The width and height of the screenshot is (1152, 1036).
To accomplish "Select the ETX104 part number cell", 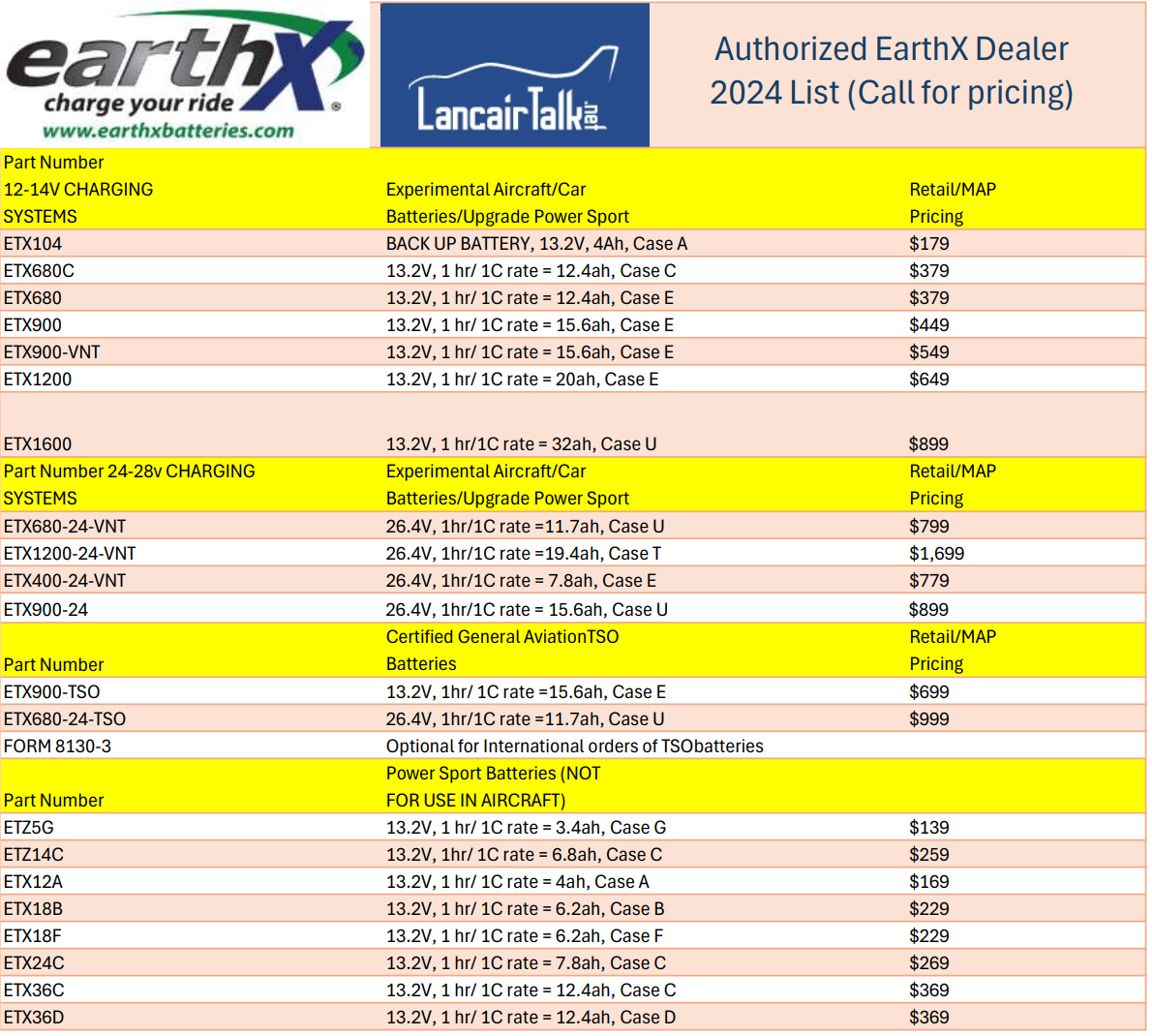I will click(x=33, y=244).
